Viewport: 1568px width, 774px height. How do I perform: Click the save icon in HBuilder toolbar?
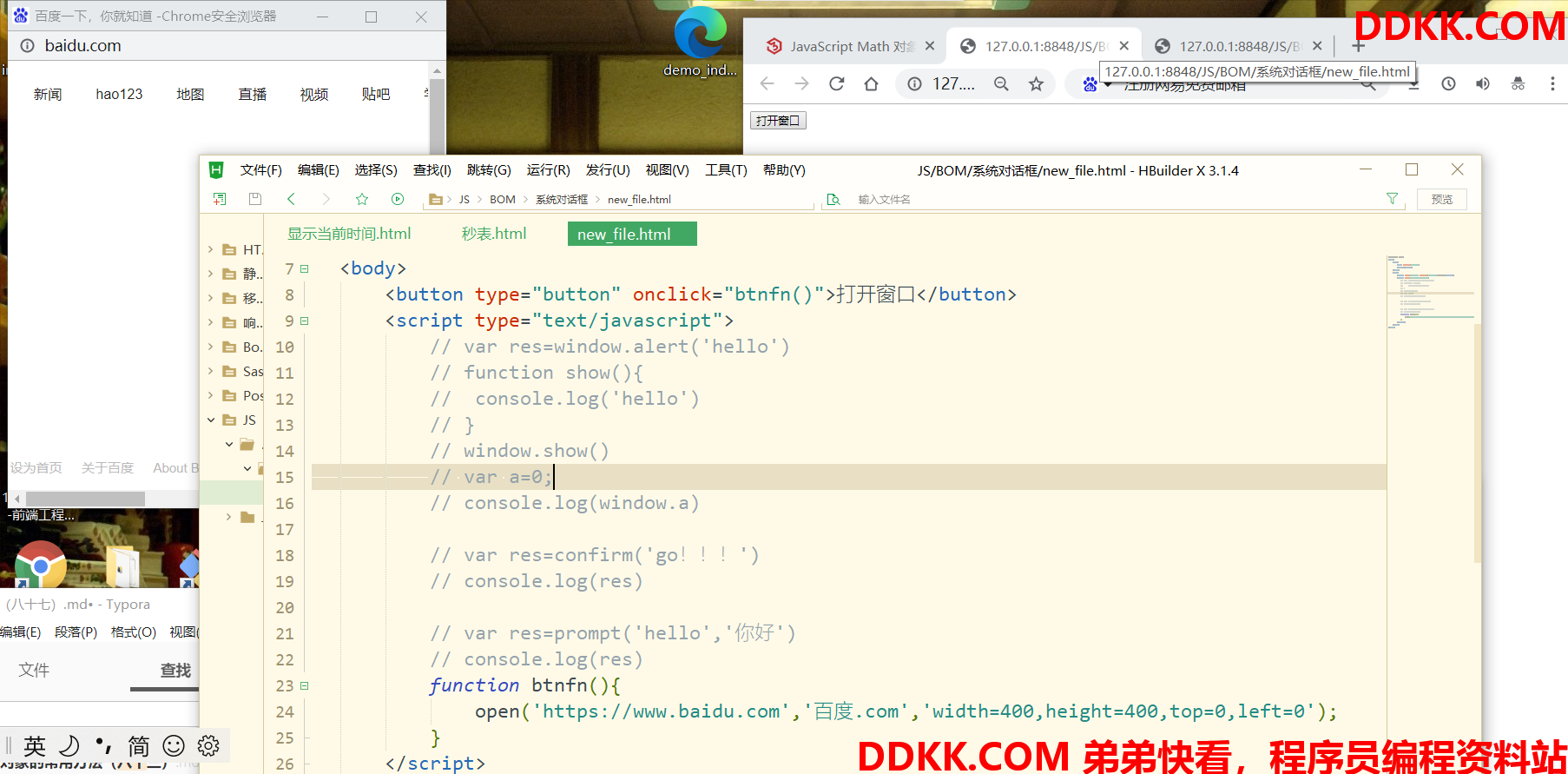[x=255, y=199]
